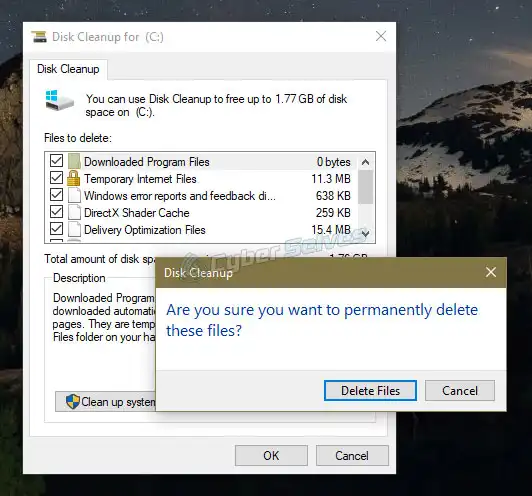Uncheck Delivery Optimization Files checkbox
Screen dimensions: 532x496
click(x=56, y=229)
